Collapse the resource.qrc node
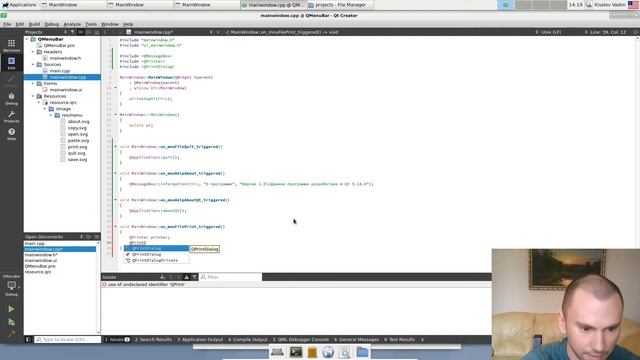This screenshot has height=360, width=640. pyautogui.click(x=39, y=102)
